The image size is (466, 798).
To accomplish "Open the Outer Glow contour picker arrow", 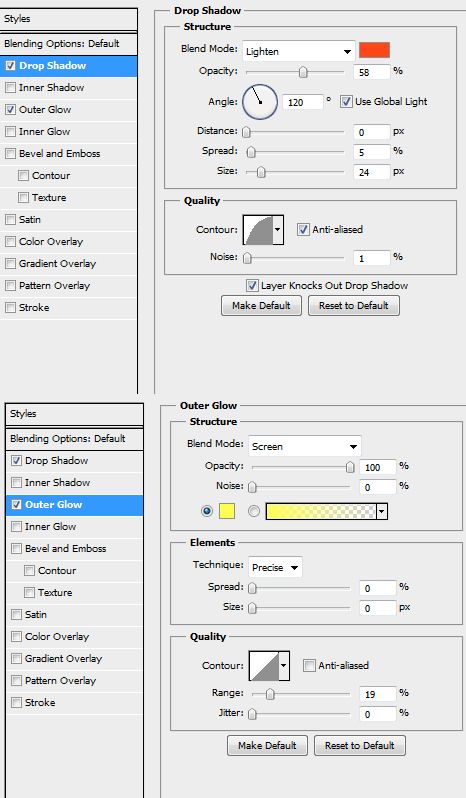I will 284,666.
